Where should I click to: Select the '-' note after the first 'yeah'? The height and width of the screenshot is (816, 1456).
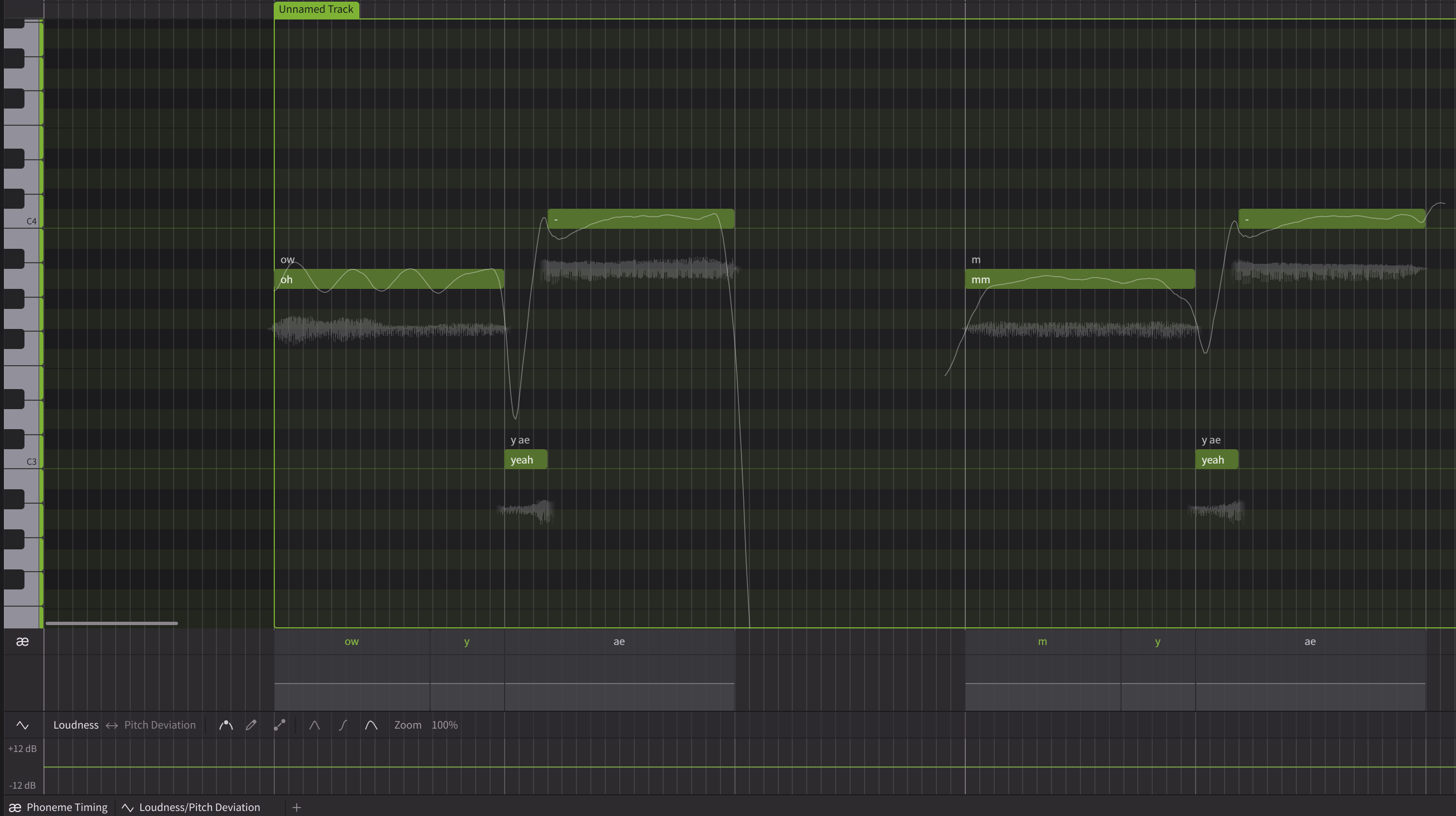point(641,219)
